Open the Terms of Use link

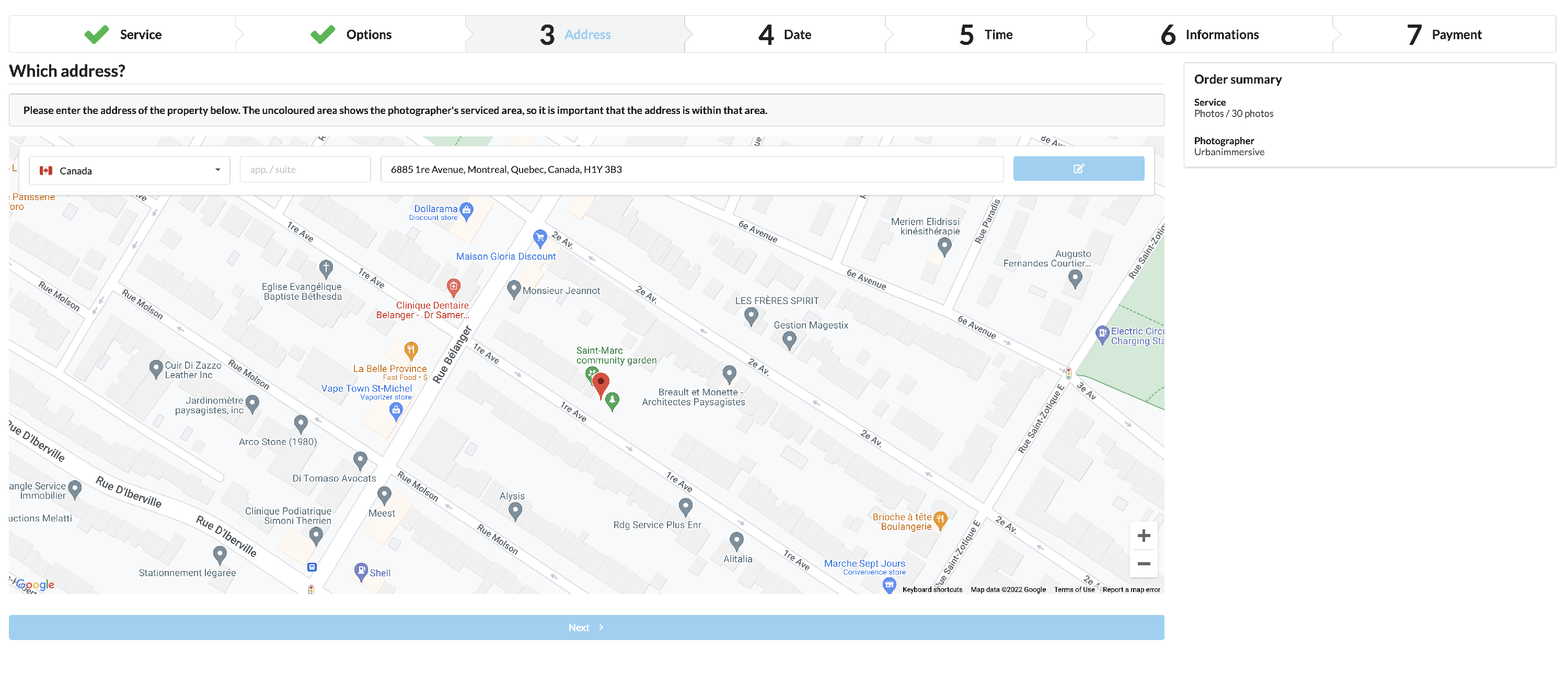pos(1074,589)
